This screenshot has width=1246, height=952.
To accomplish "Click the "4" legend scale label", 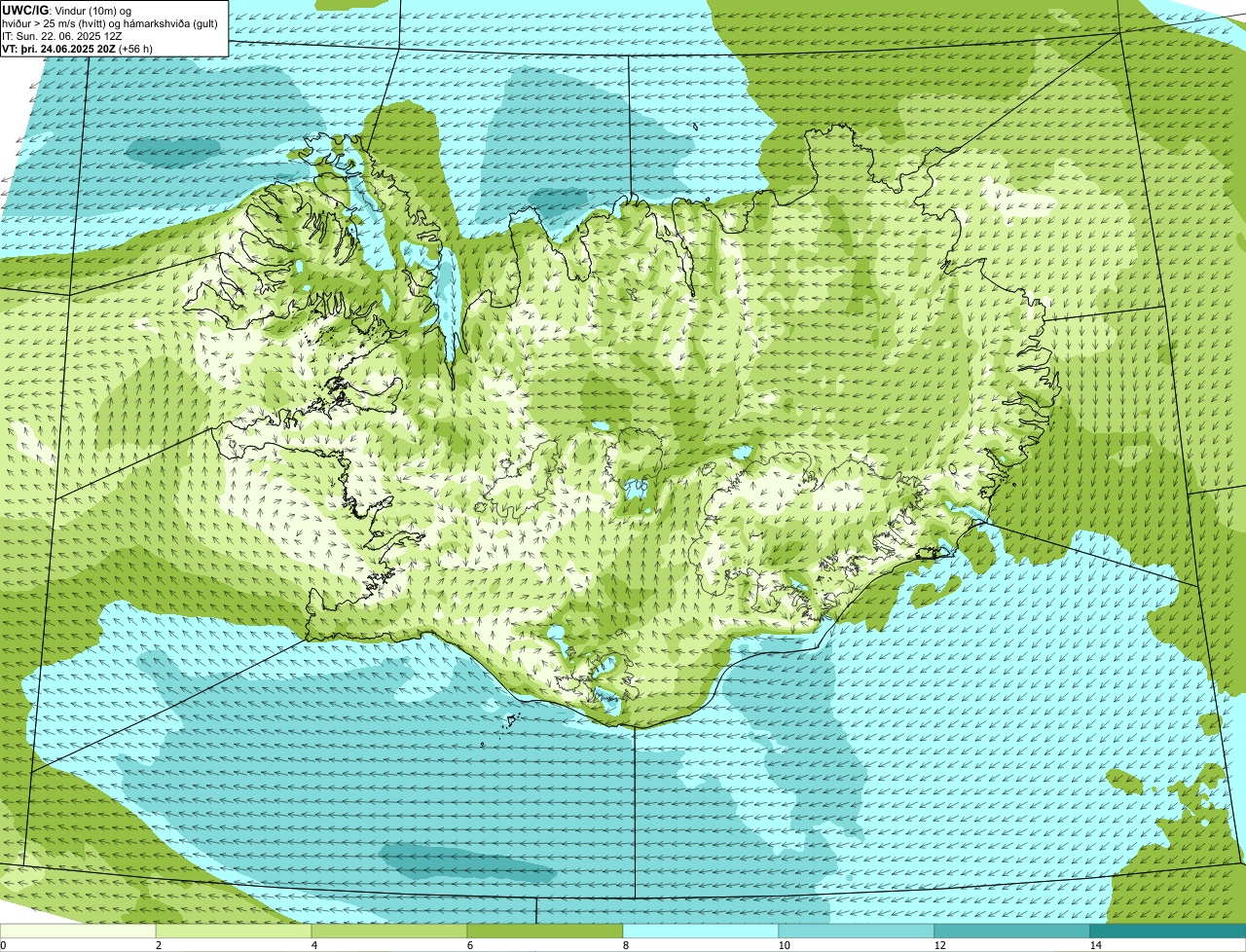I will coord(313,945).
